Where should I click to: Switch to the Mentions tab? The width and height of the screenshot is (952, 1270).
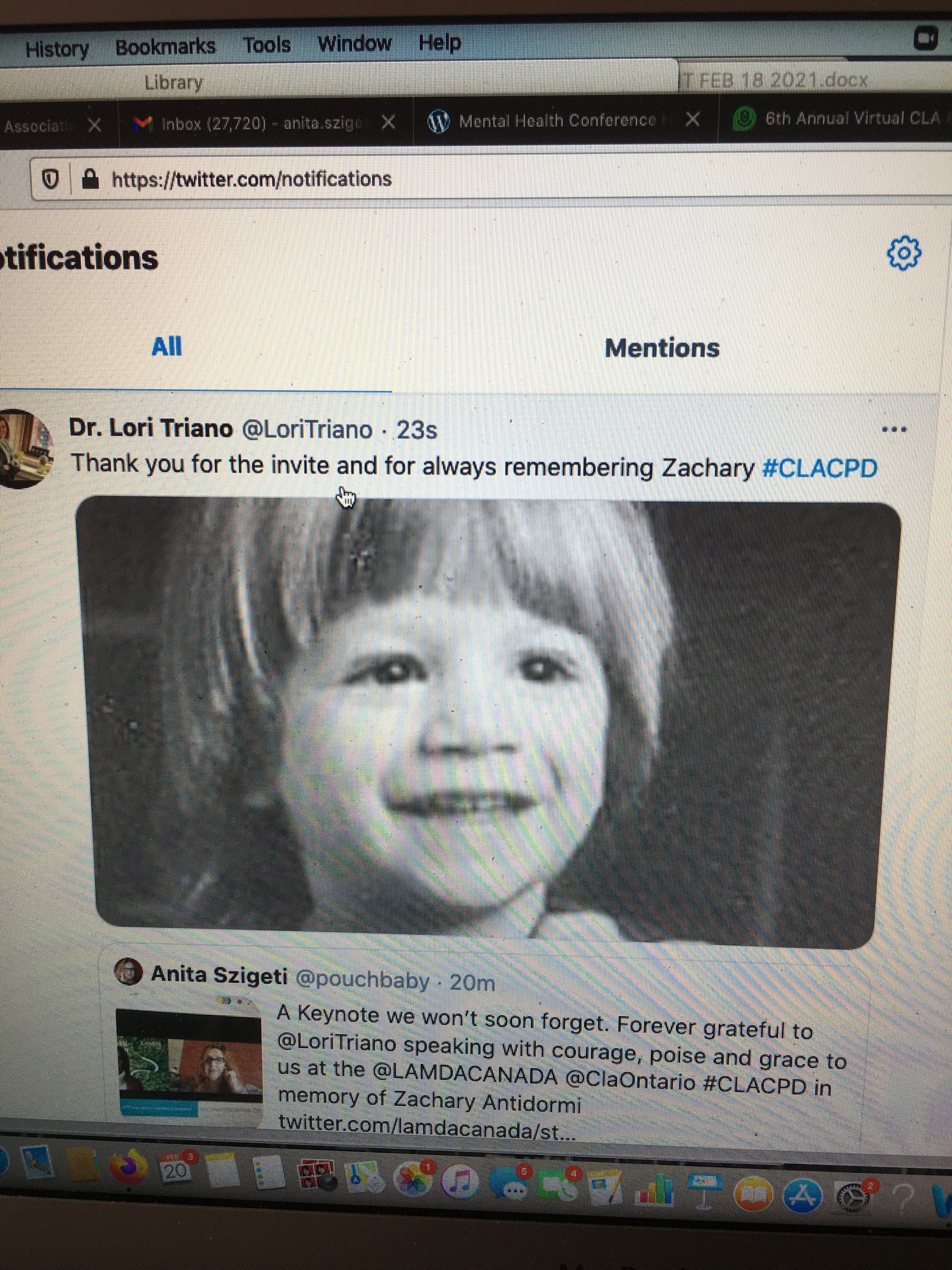click(x=662, y=348)
